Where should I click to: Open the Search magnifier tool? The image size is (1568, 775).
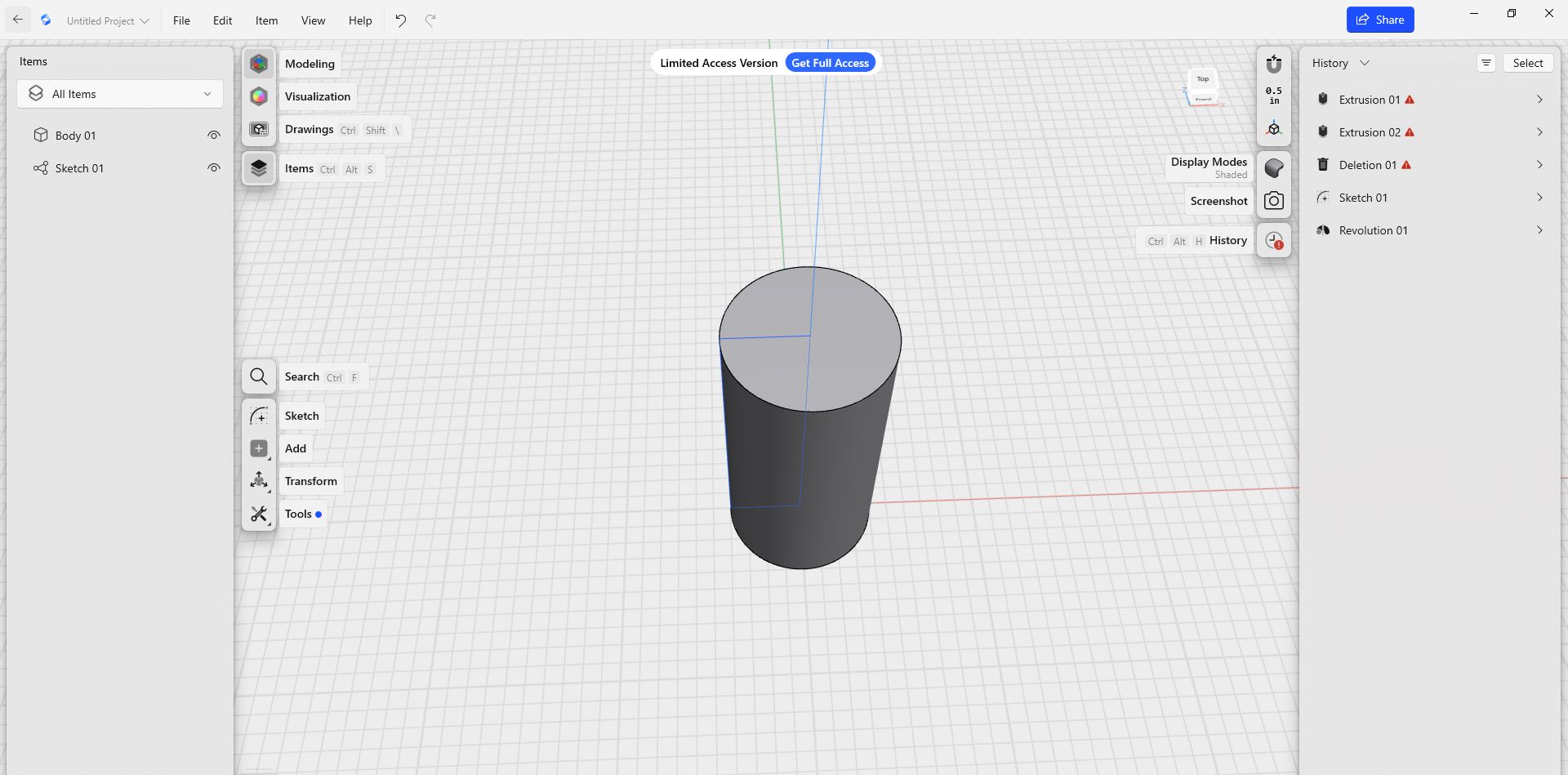tap(259, 376)
